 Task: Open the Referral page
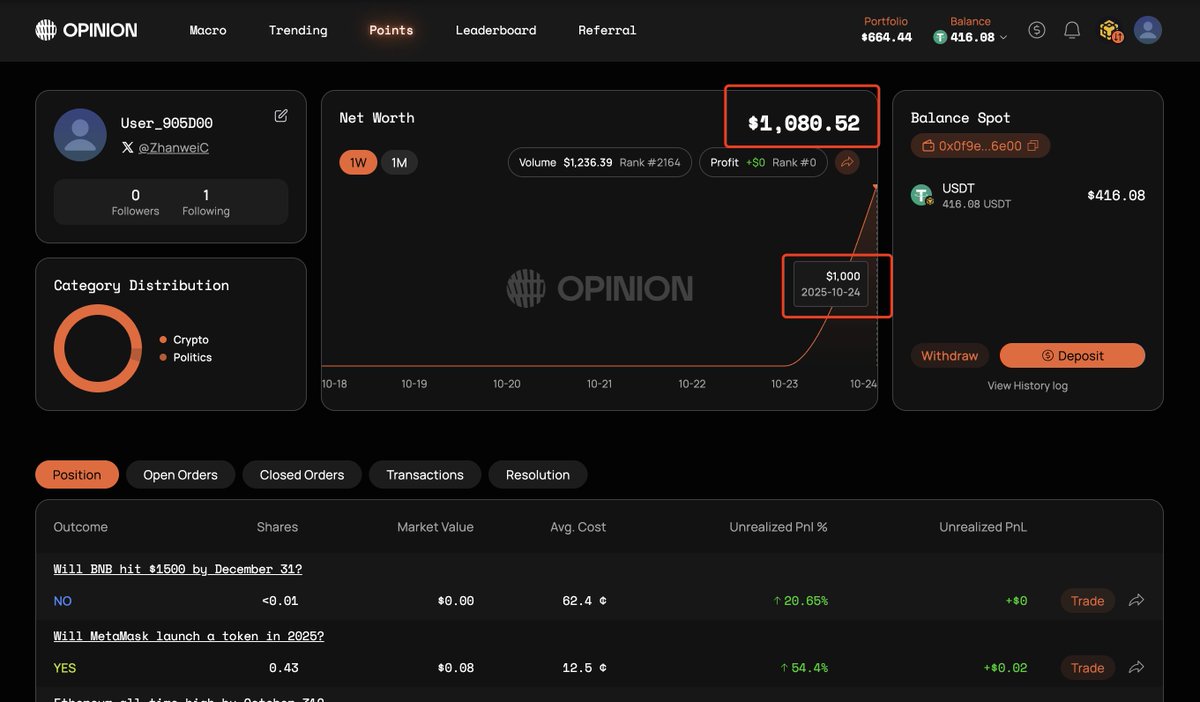pos(607,30)
